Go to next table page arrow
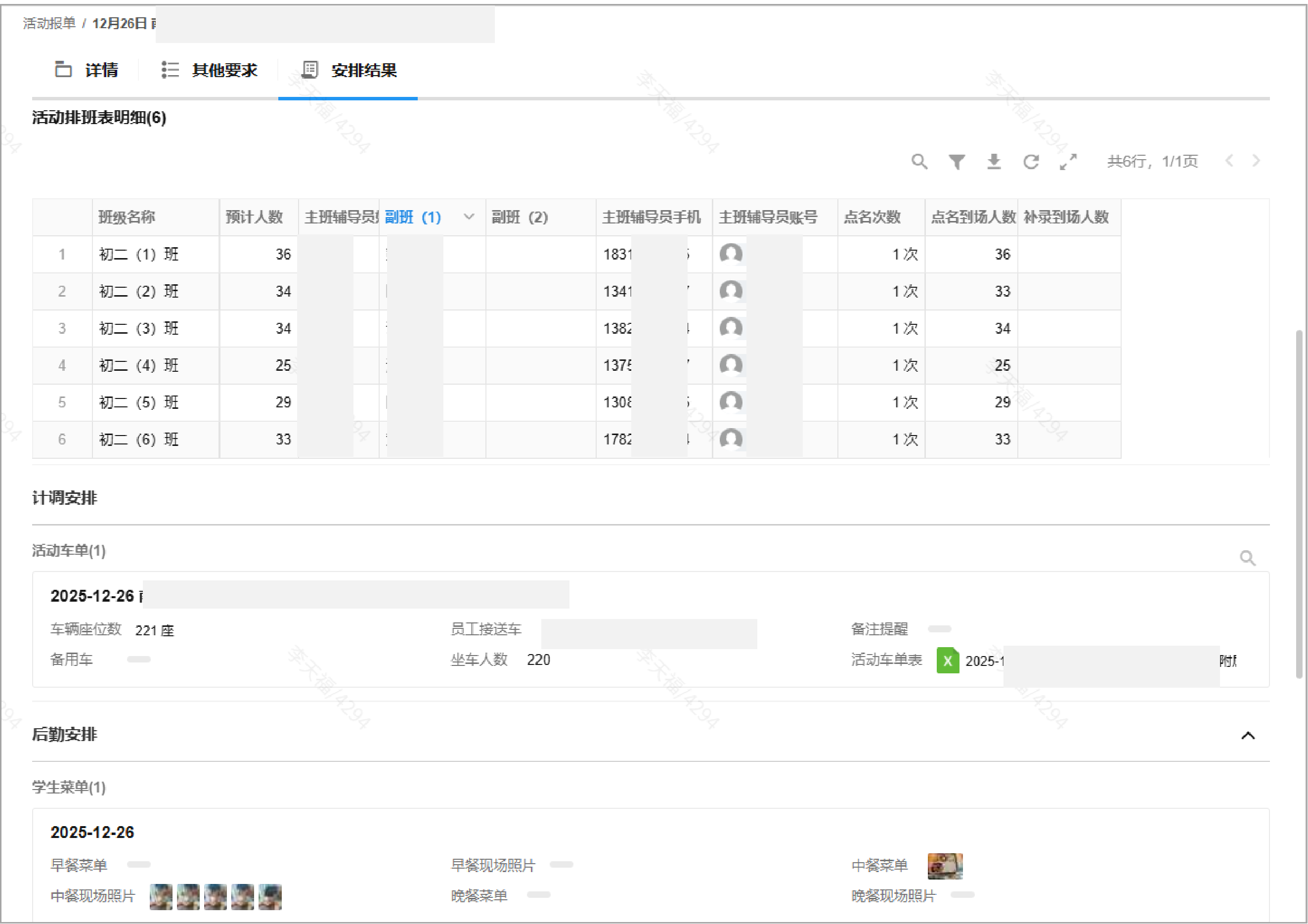This screenshot has height=924, width=1308. pos(1256,161)
